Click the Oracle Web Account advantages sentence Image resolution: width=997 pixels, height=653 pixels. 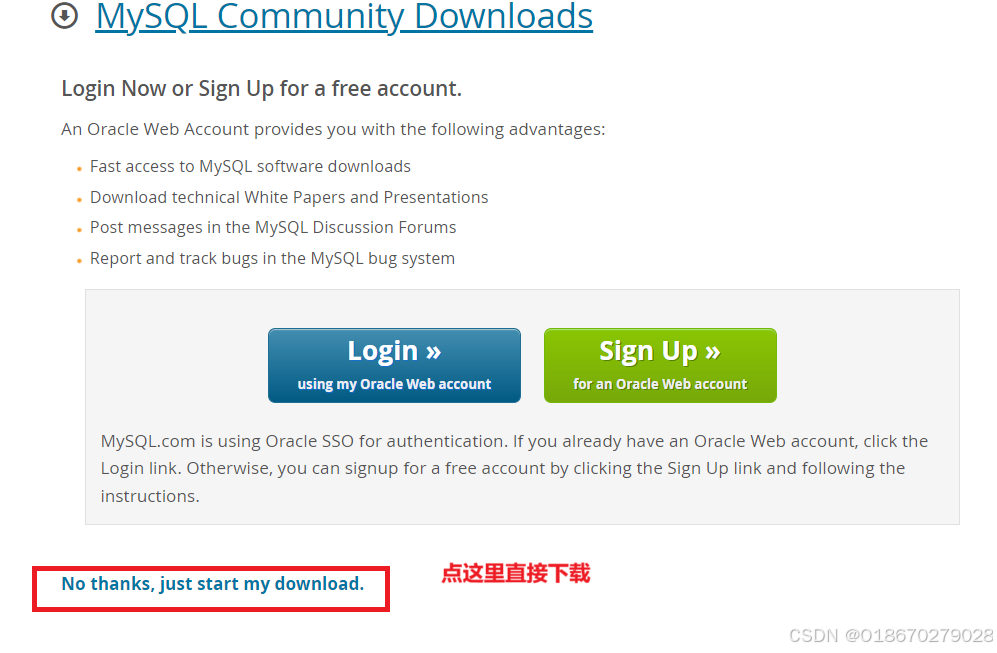pos(333,129)
